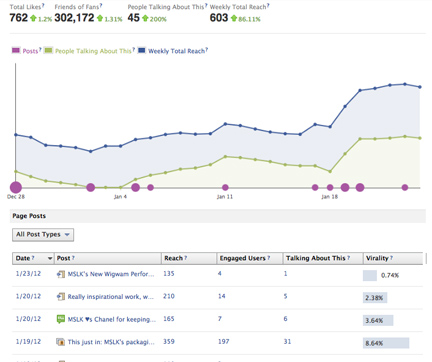Click the sort arrow in the Date column

tap(50, 258)
